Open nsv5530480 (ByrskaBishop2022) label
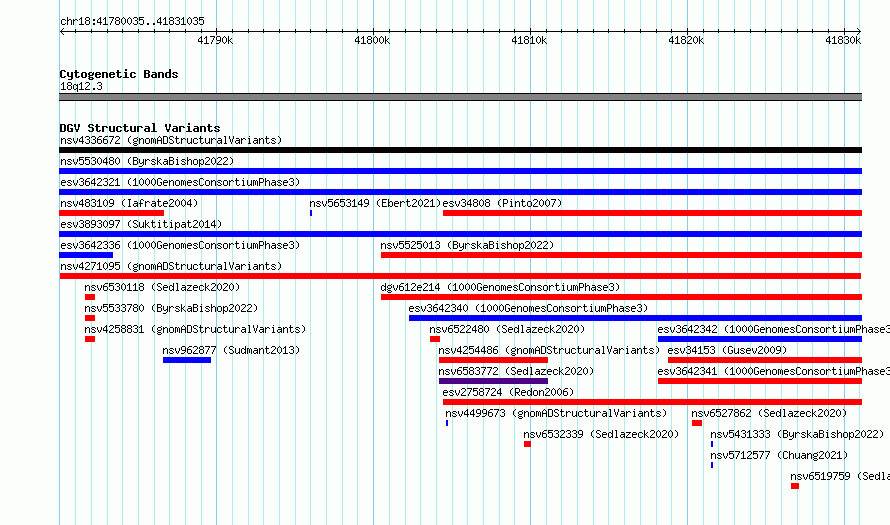 click(147, 161)
